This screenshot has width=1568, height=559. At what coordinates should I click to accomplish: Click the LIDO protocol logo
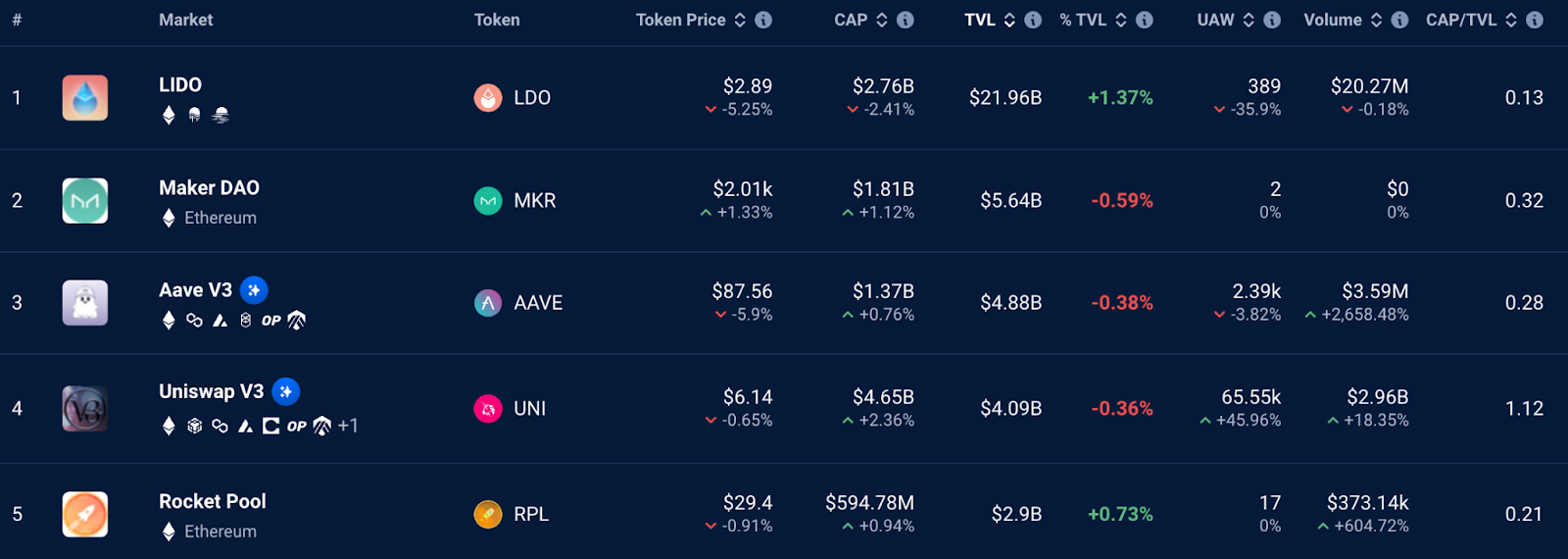coord(85,98)
